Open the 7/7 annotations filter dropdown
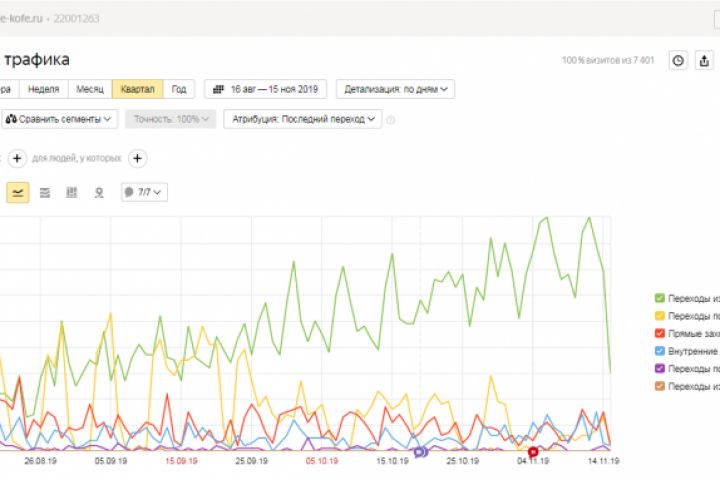 [x=144, y=192]
